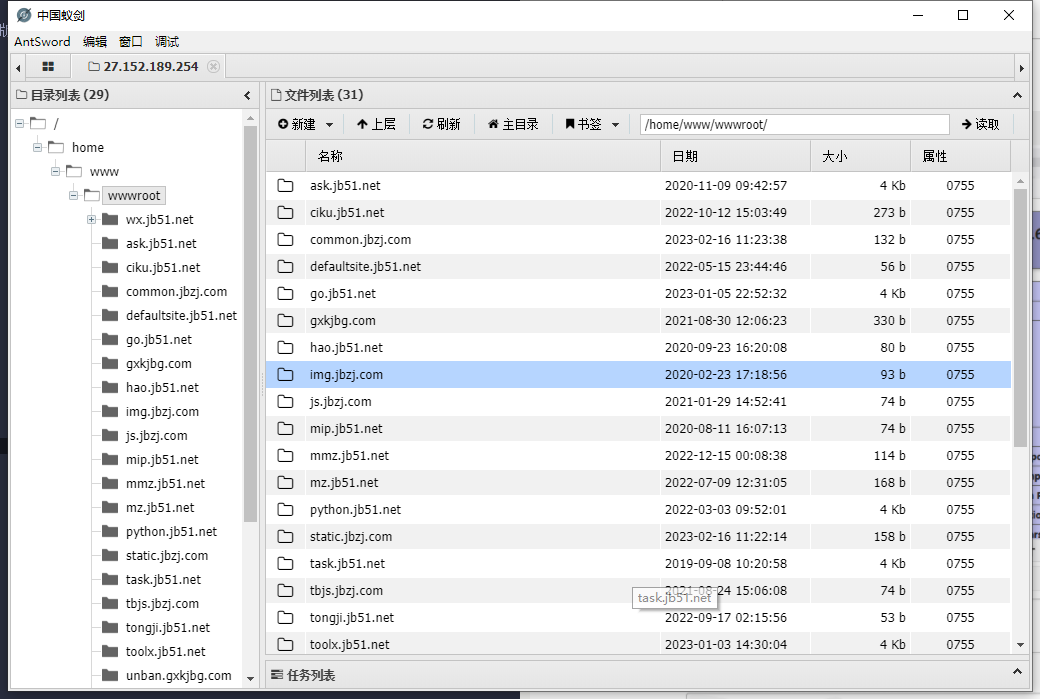The height and width of the screenshot is (699, 1040).
Task: Click folder icon in ciku.jb51.net file row
Action: pos(285,213)
